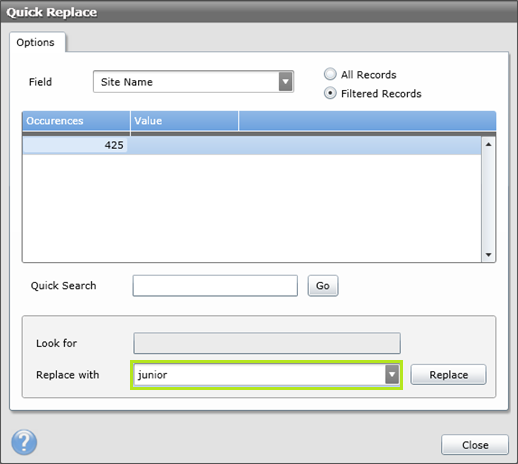Image resolution: width=518 pixels, height=464 pixels.
Task: Select the All Records radio button
Action: tap(330, 74)
